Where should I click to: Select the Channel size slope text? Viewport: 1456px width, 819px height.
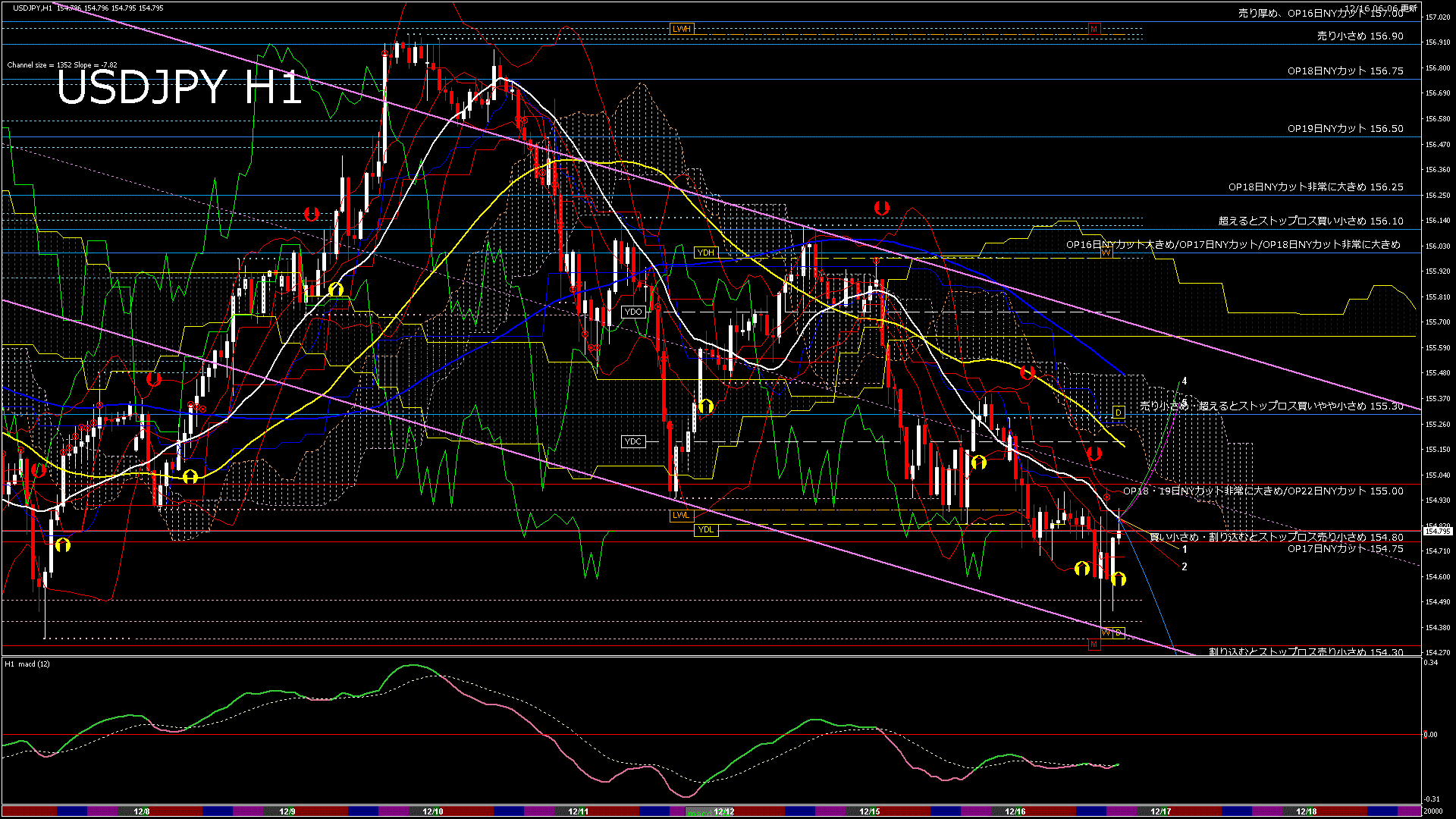tap(62, 65)
